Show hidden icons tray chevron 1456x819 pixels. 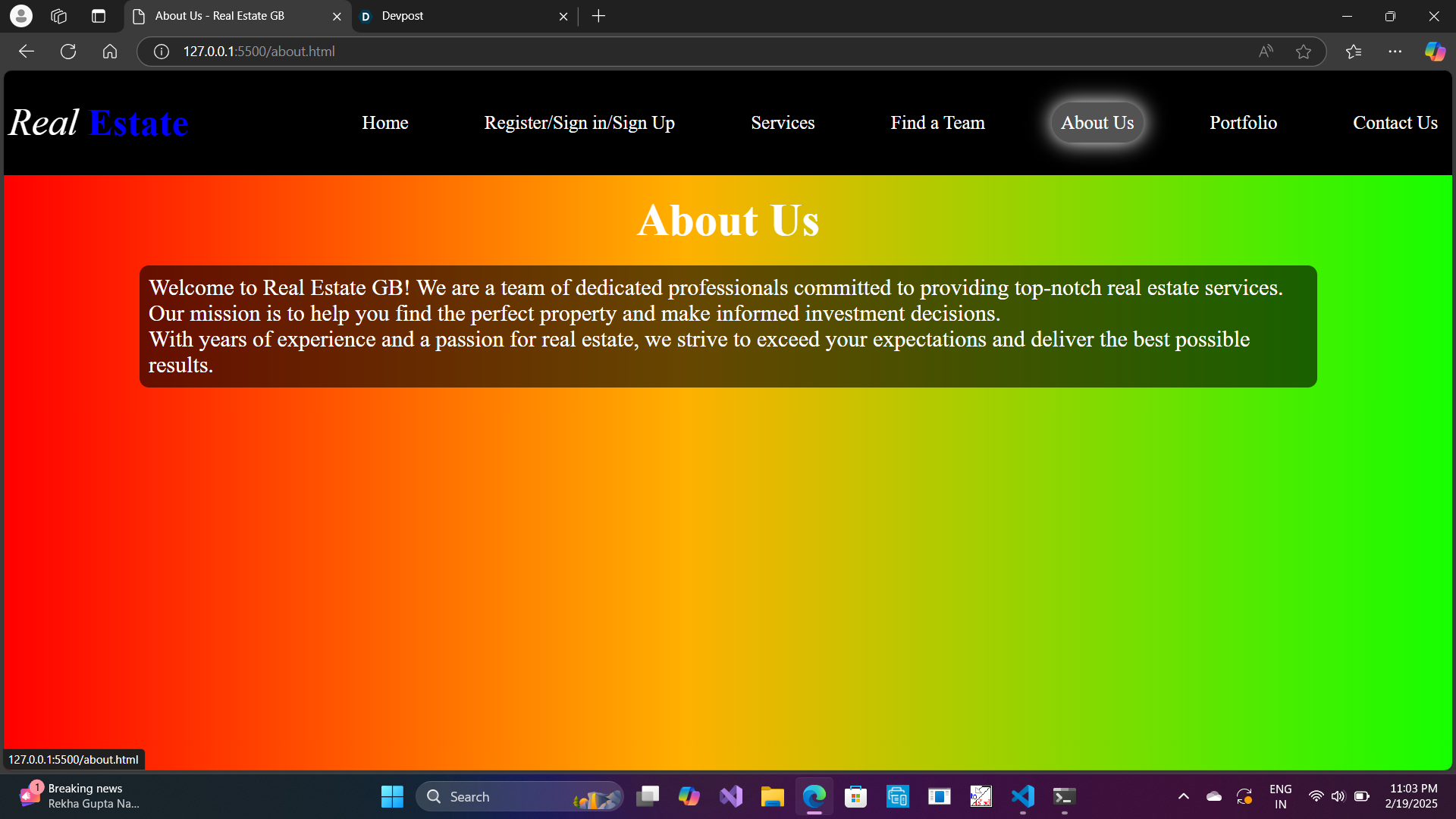pos(1183,796)
